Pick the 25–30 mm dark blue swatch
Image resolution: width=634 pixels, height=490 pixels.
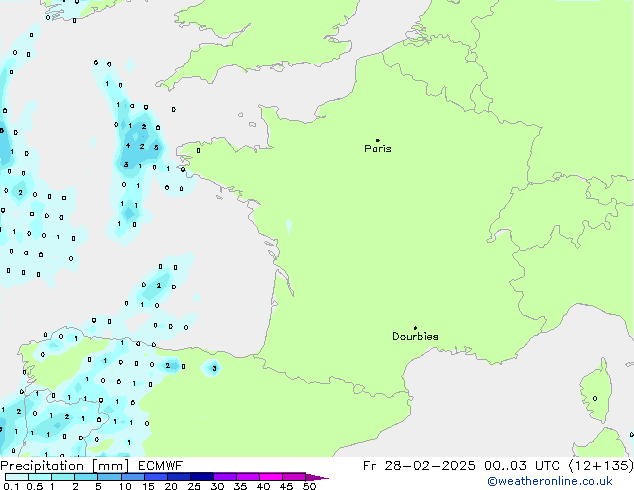pyautogui.click(x=201, y=477)
